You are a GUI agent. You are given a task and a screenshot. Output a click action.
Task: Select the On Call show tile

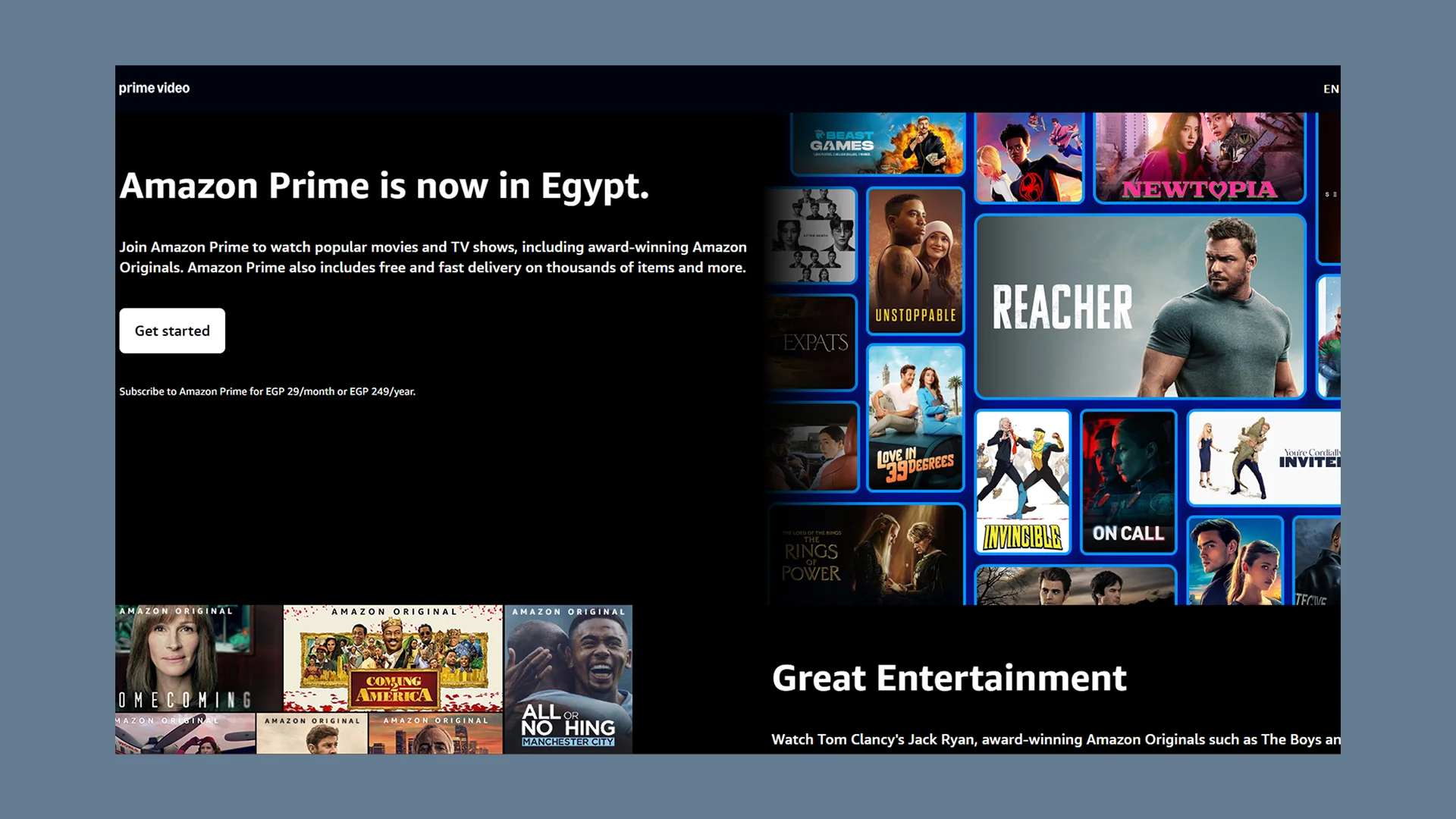click(1128, 482)
